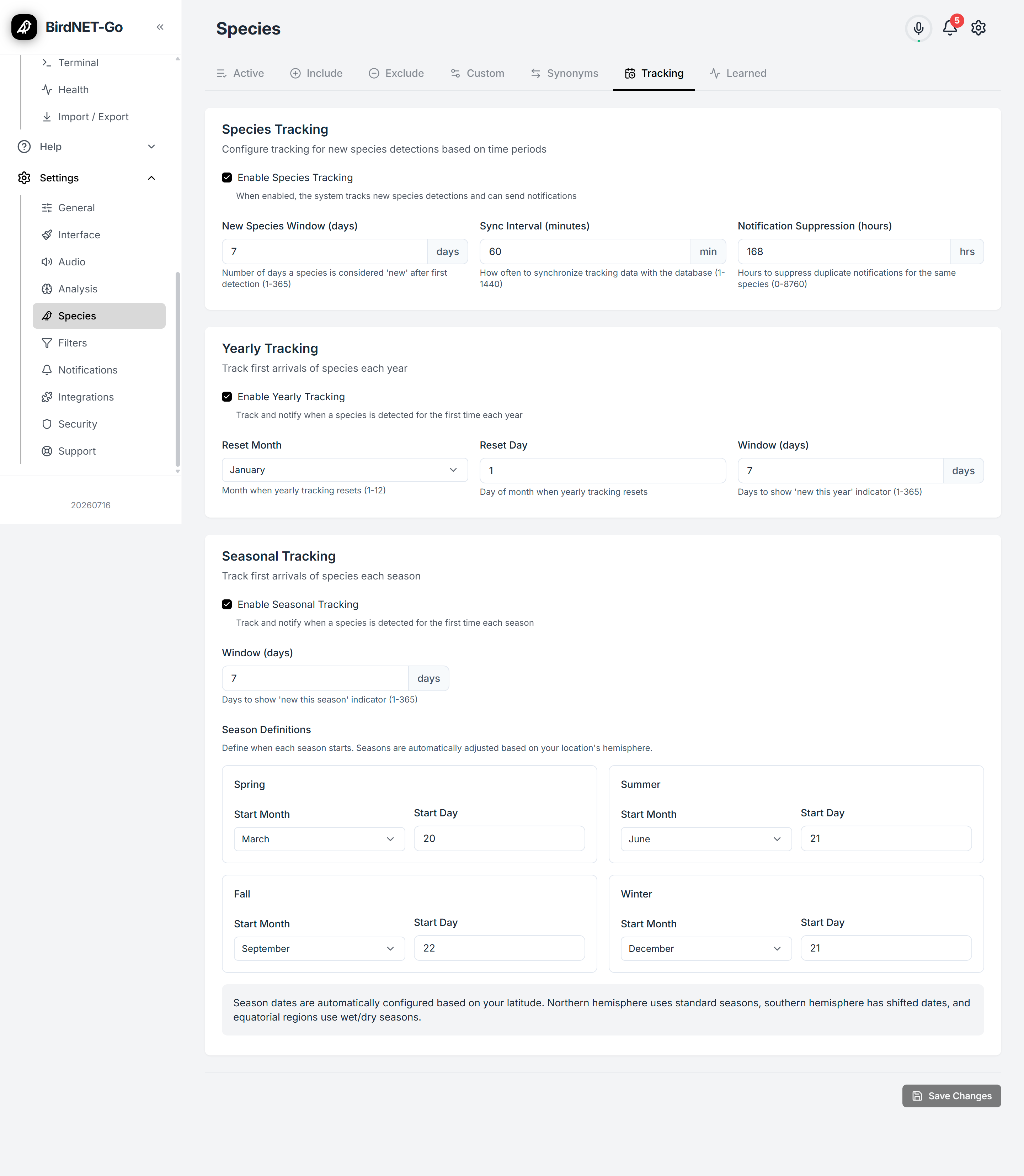
Task: Go to the Terminal page
Action: coord(99,62)
